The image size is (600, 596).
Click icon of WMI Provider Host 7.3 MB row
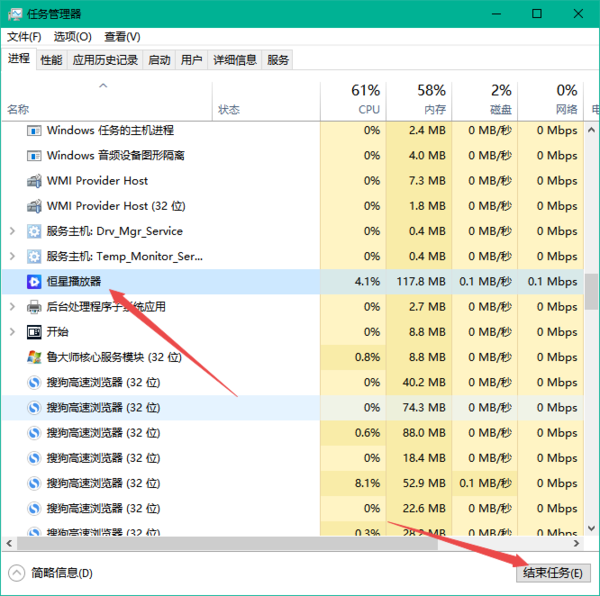point(34,181)
